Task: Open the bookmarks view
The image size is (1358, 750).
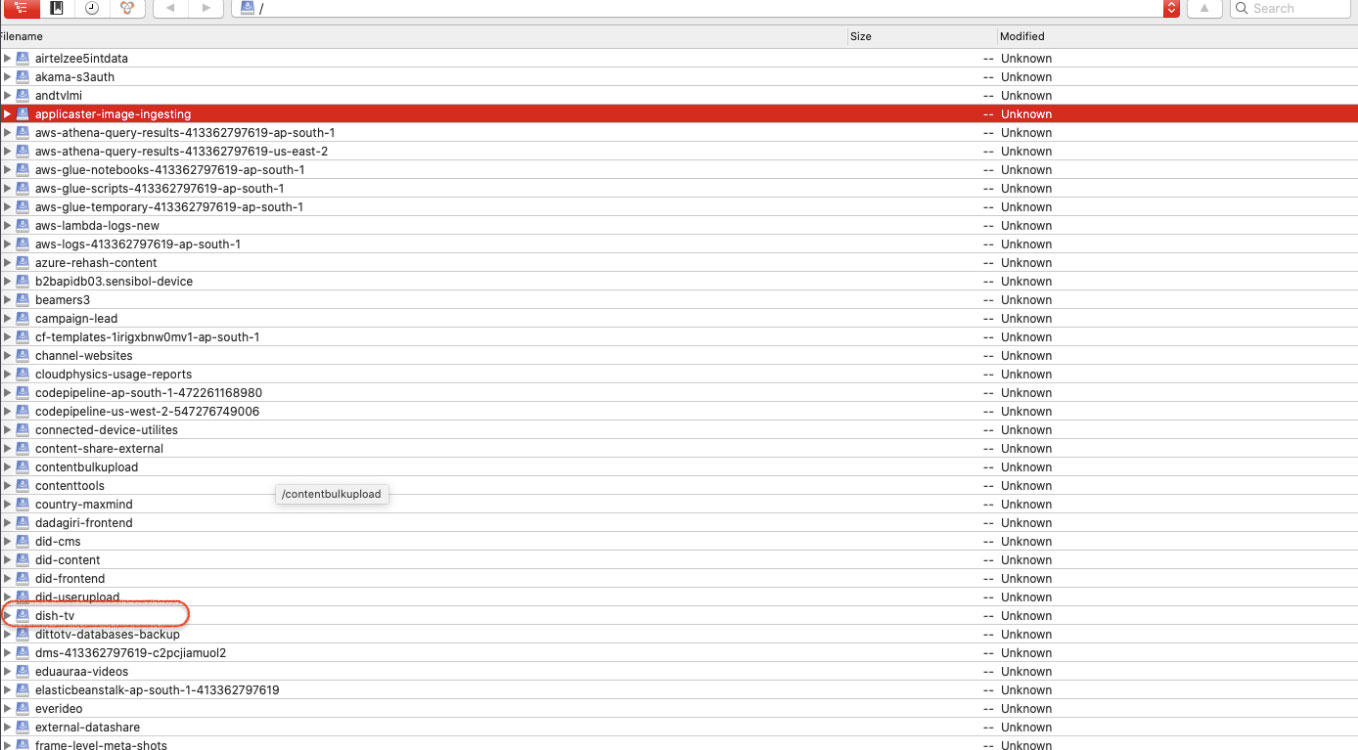Action: point(57,8)
